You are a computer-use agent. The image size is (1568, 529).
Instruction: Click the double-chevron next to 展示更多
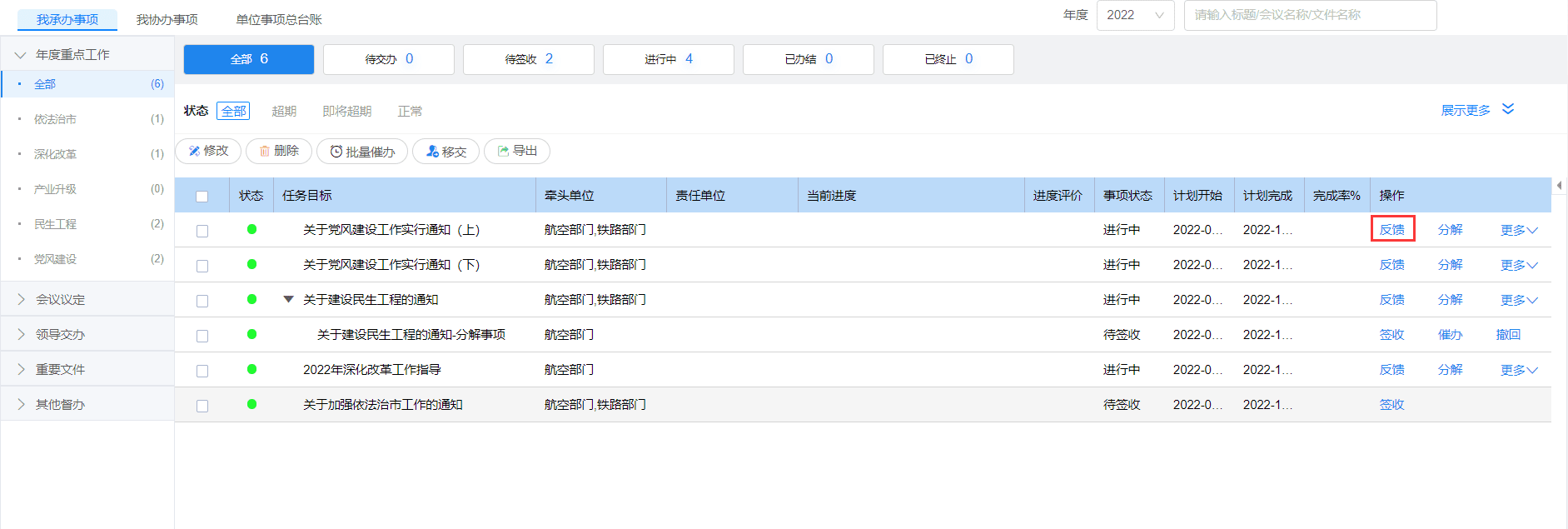click(1508, 109)
